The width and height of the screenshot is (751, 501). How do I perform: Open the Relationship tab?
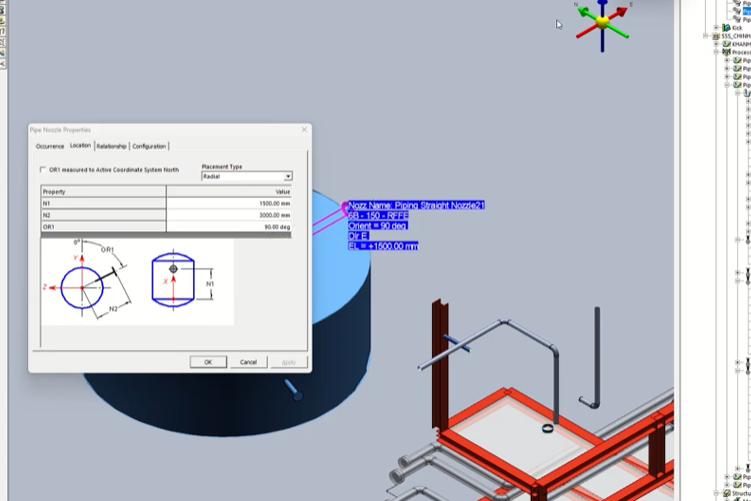(x=111, y=146)
